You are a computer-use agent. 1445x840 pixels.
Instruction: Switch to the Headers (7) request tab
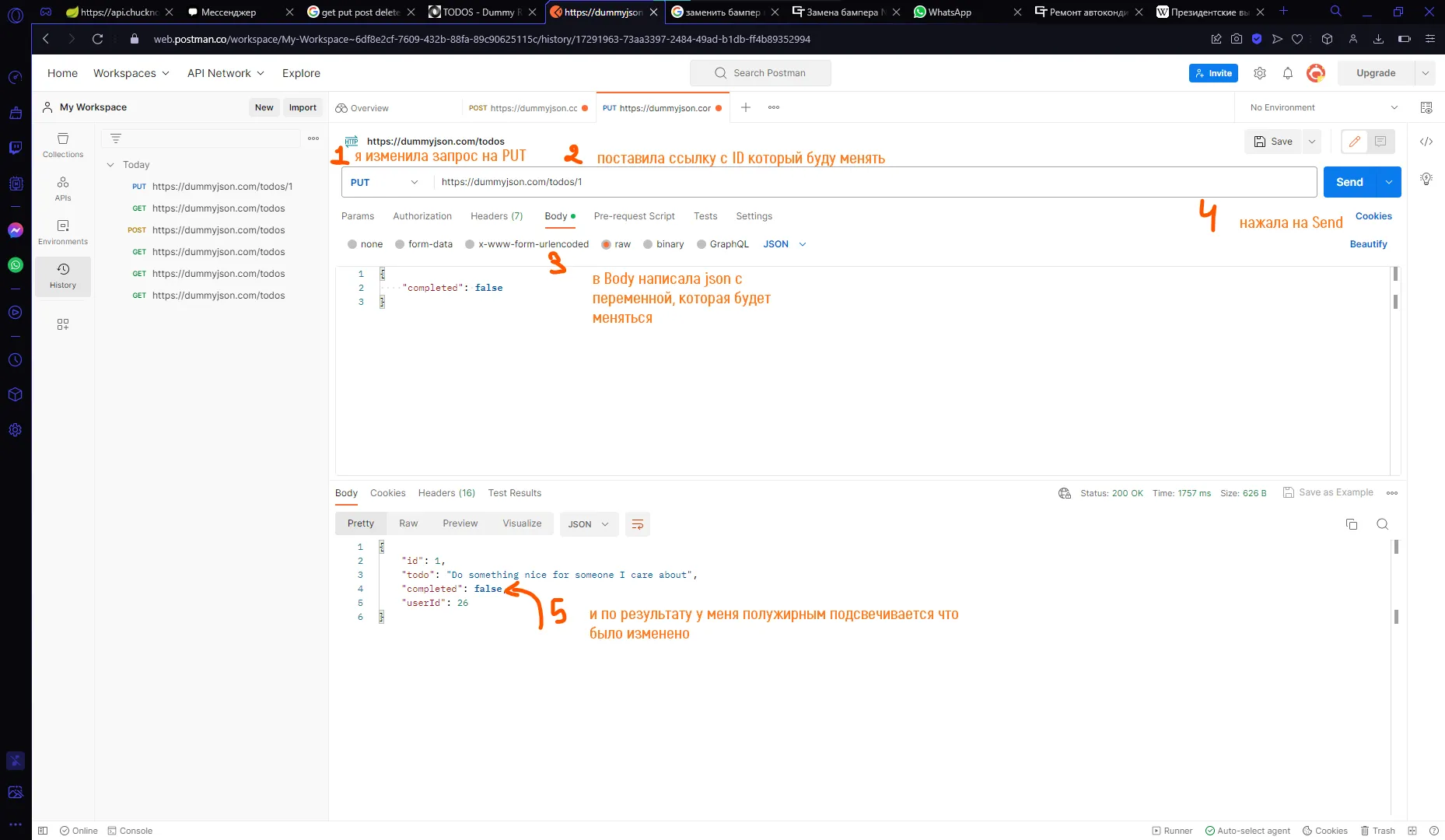(x=496, y=216)
